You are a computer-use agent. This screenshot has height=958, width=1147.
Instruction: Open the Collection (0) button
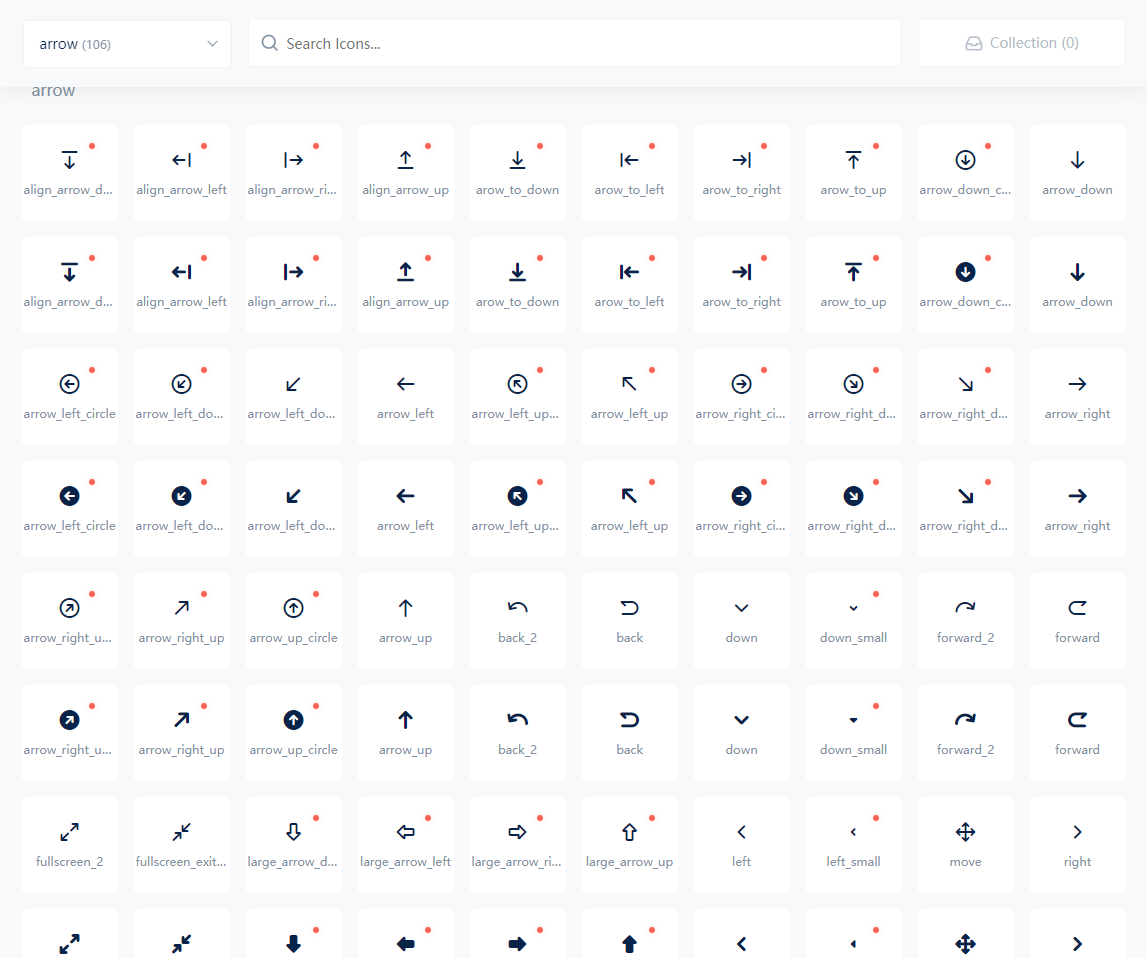point(1021,44)
